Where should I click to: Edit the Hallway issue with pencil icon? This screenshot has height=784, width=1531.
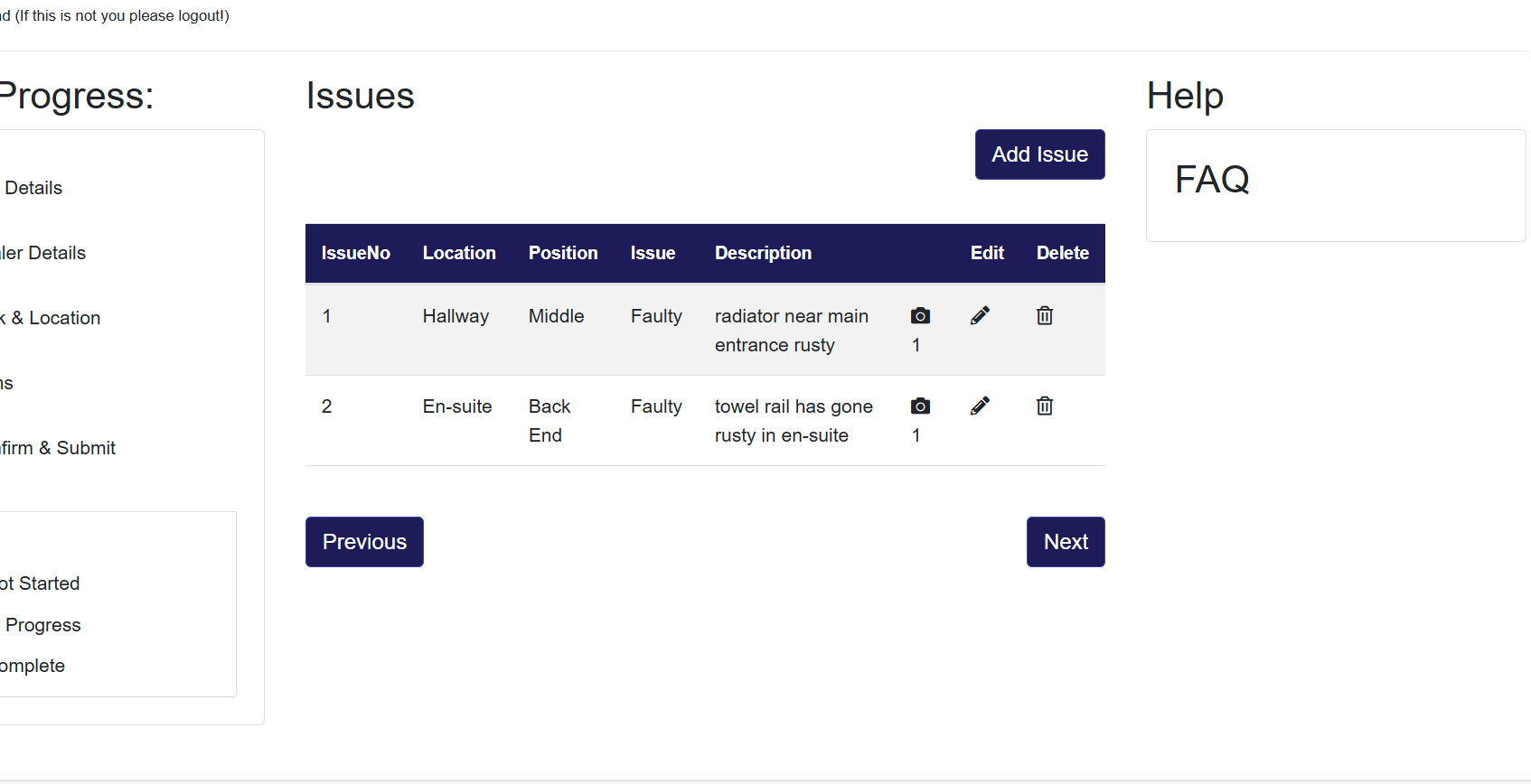(980, 316)
